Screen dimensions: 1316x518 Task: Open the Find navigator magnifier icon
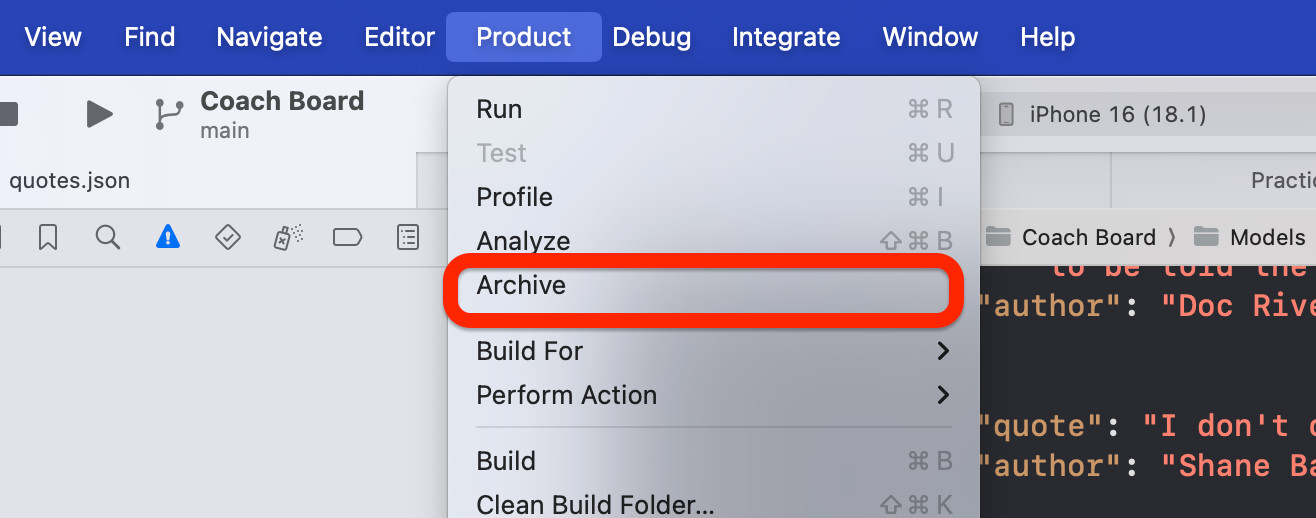[x=108, y=237]
